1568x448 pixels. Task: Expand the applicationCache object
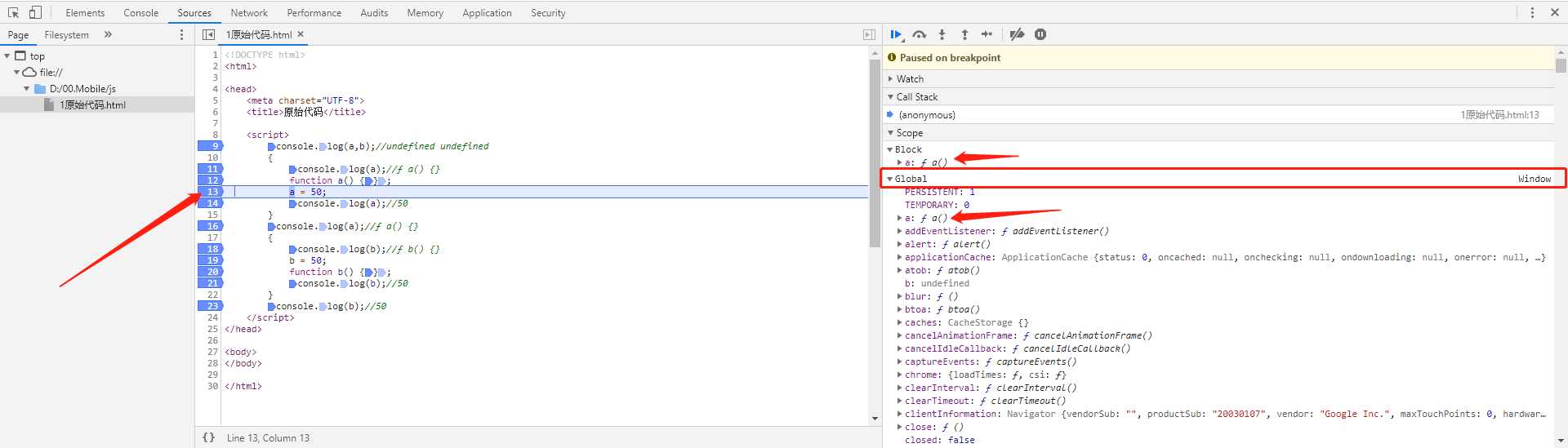(899, 257)
